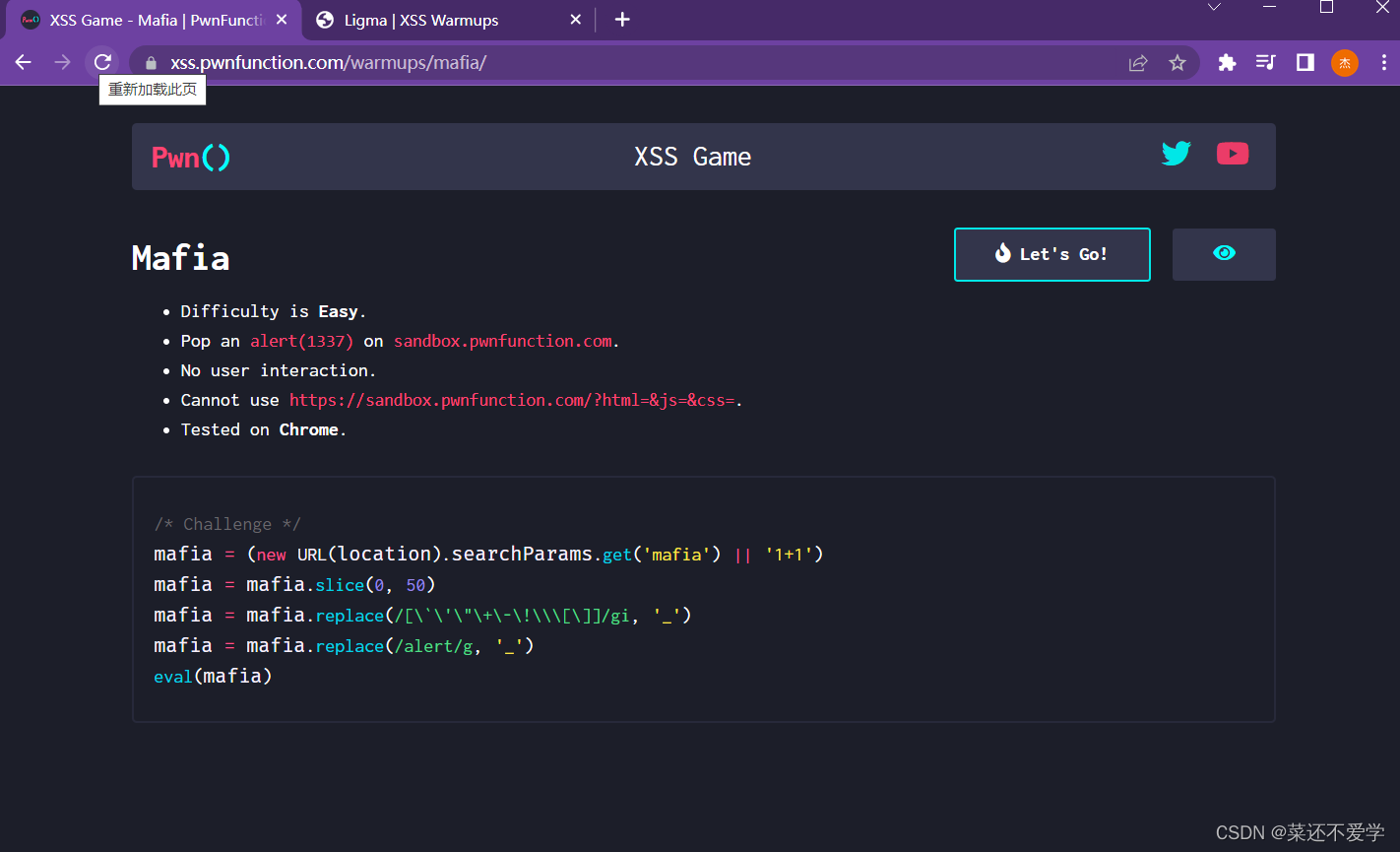Open the Twitter bird icon link

click(1177, 154)
